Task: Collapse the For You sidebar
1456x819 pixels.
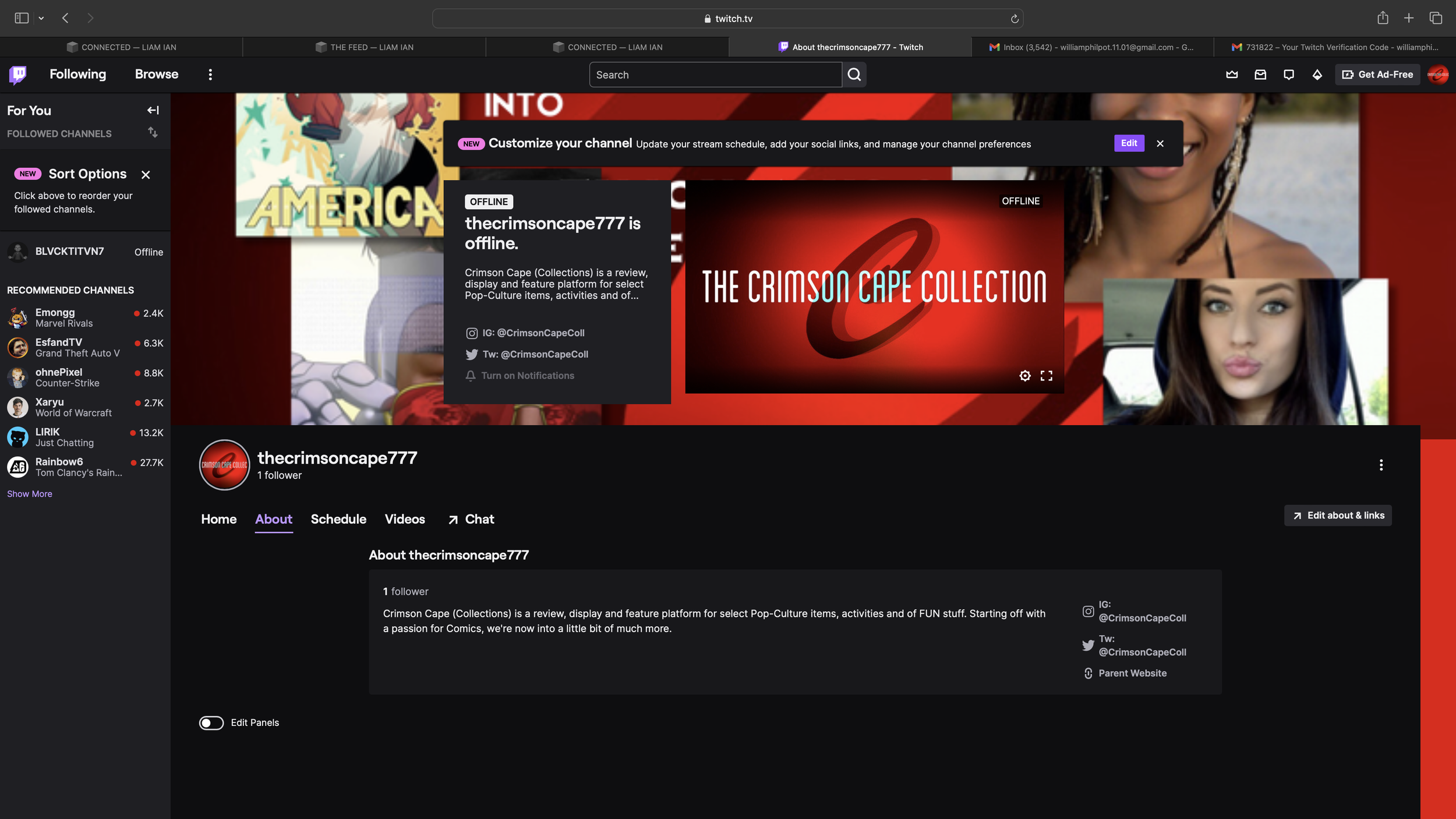Action: tap(153, 110)
